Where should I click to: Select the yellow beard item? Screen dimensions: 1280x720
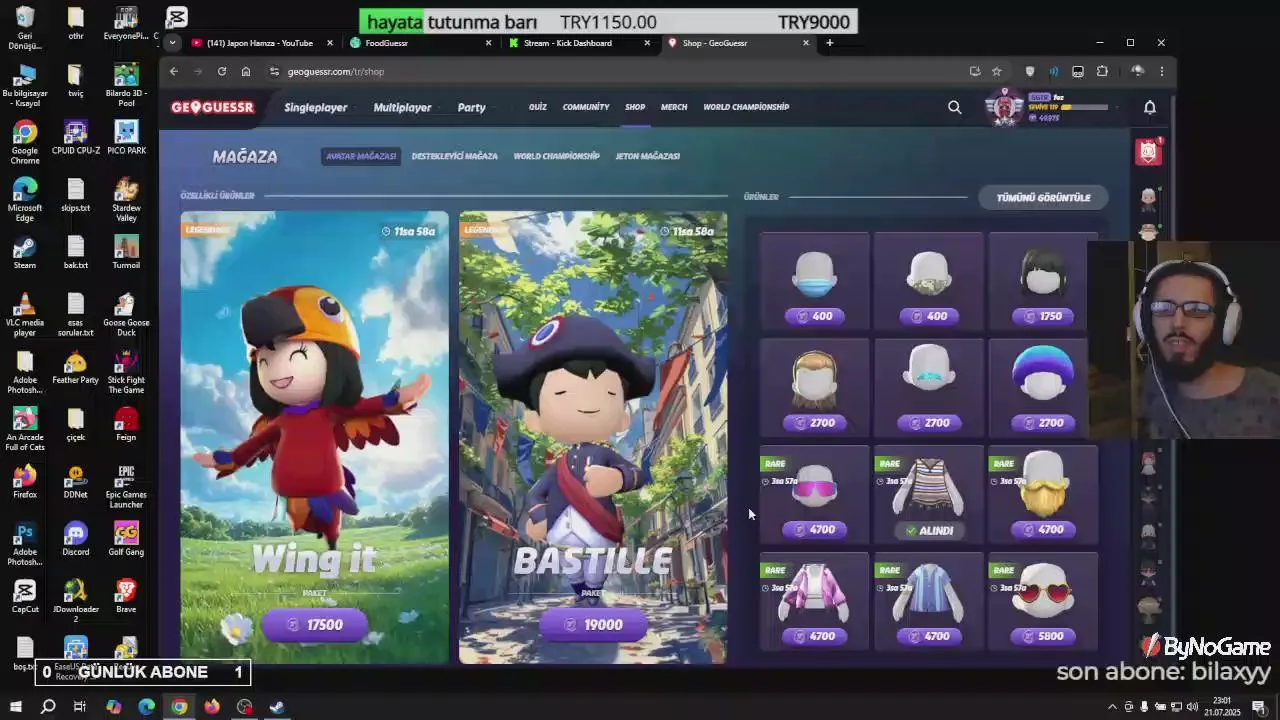click(1043, 495)
